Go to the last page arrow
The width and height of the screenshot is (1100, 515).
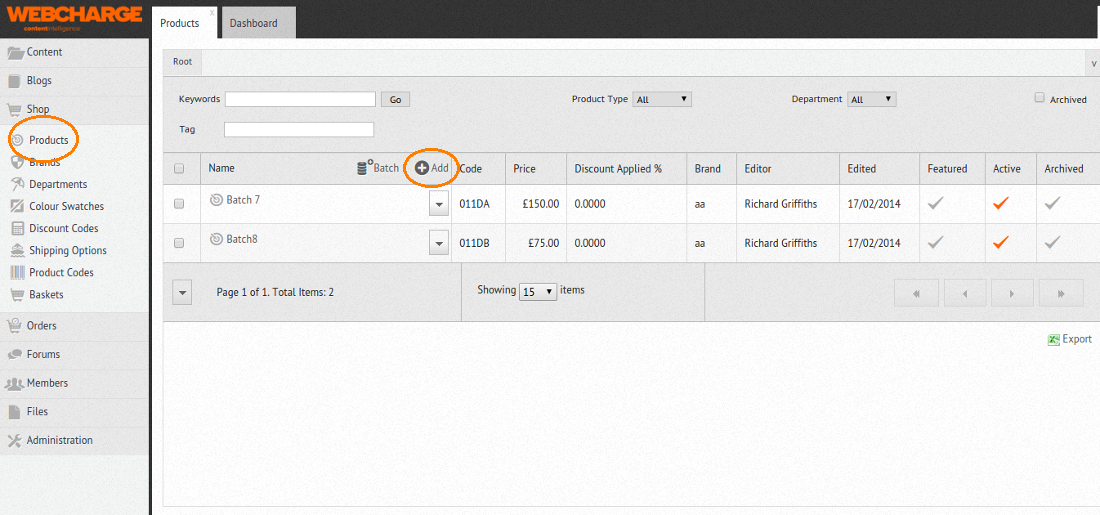1061,293
